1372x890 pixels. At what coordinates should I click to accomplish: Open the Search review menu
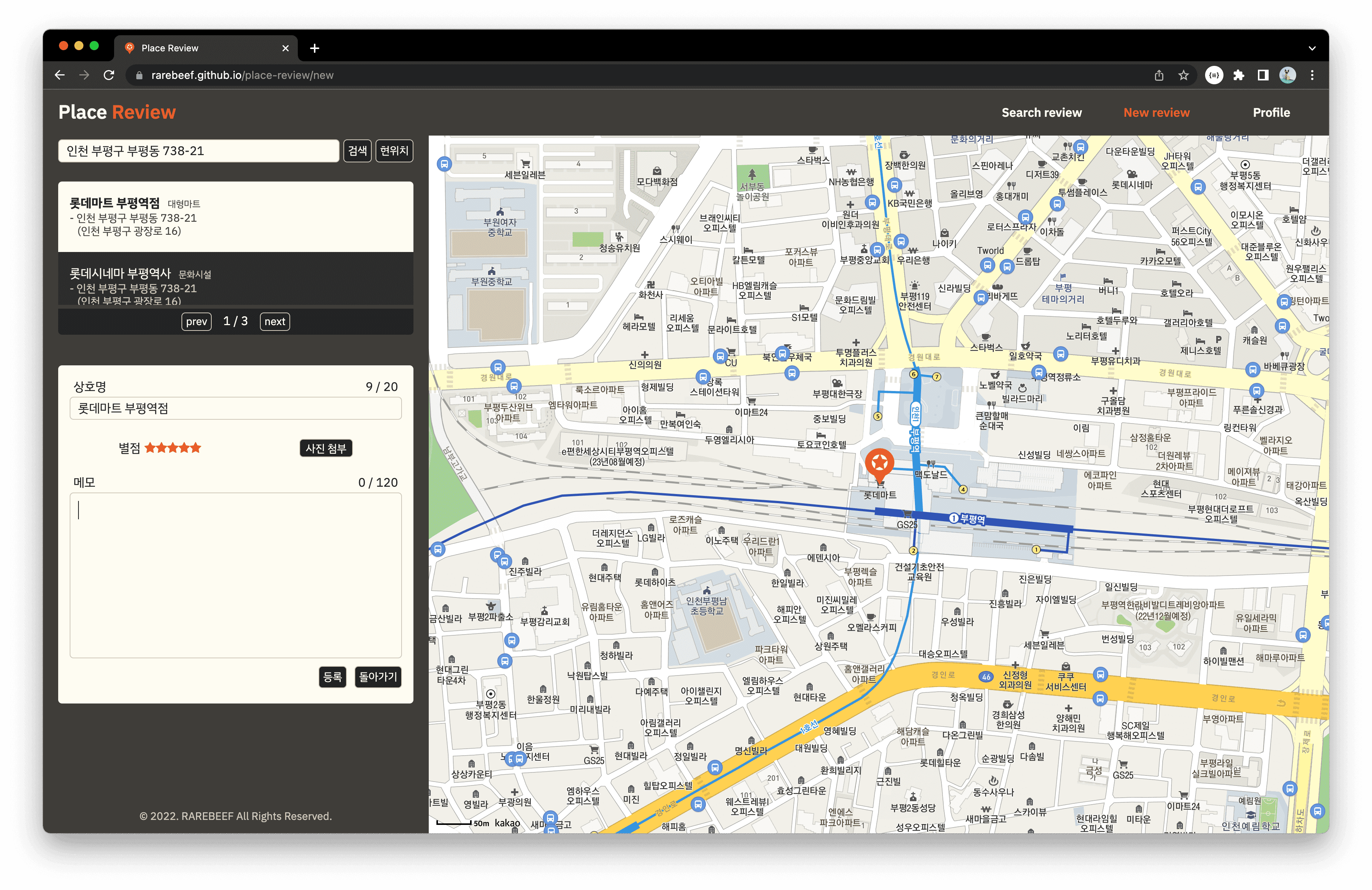coord(1042,113)
